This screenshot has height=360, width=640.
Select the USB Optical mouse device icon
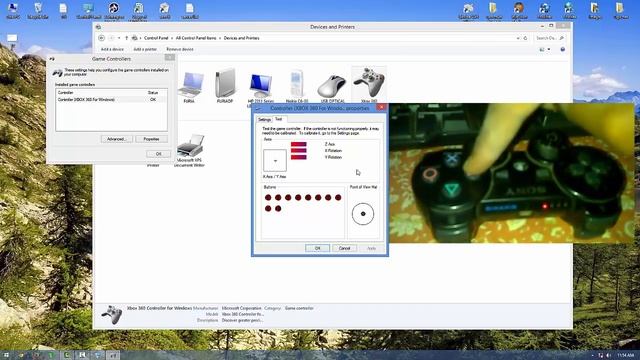click(x=332, y=87)
